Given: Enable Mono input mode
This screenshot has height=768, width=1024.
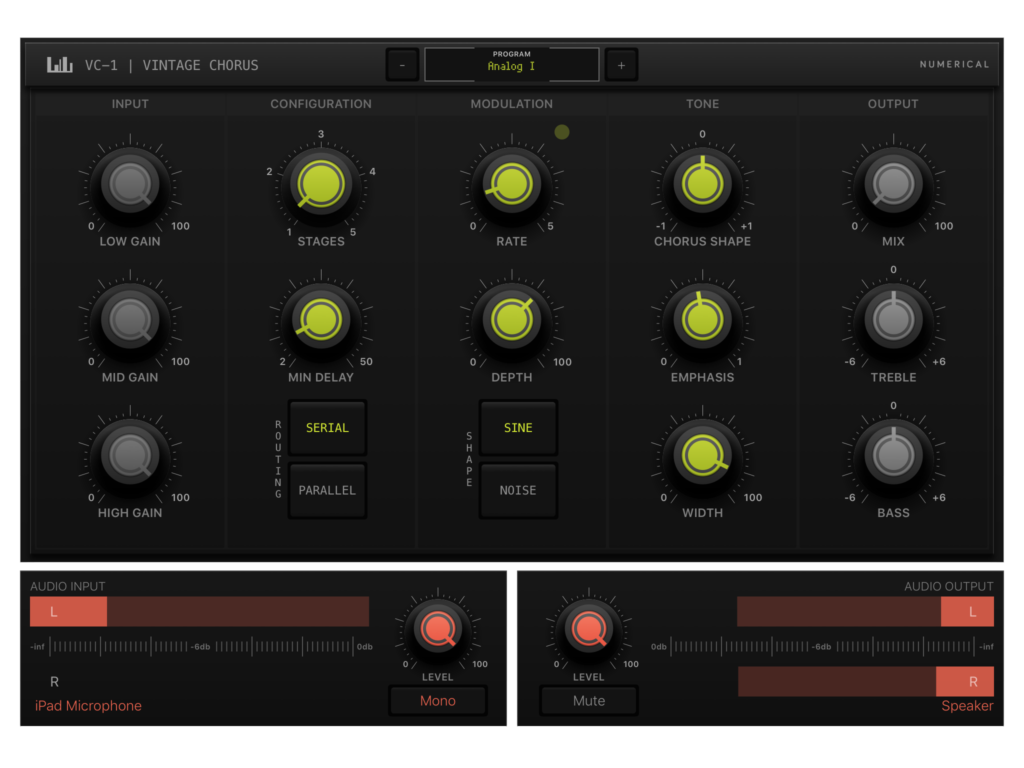Looking at the screenshot, I should (x=438, y=701).
